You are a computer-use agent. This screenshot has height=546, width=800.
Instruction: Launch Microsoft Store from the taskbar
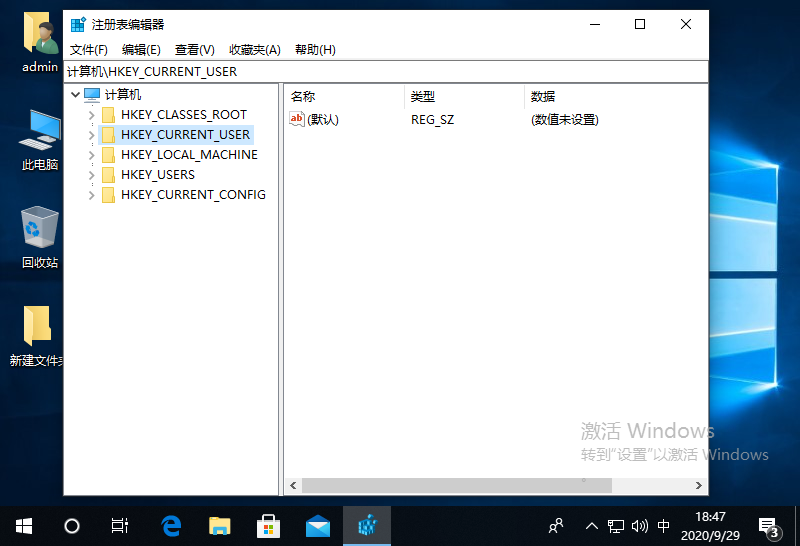pyautogui.click(x=269, y=525)
